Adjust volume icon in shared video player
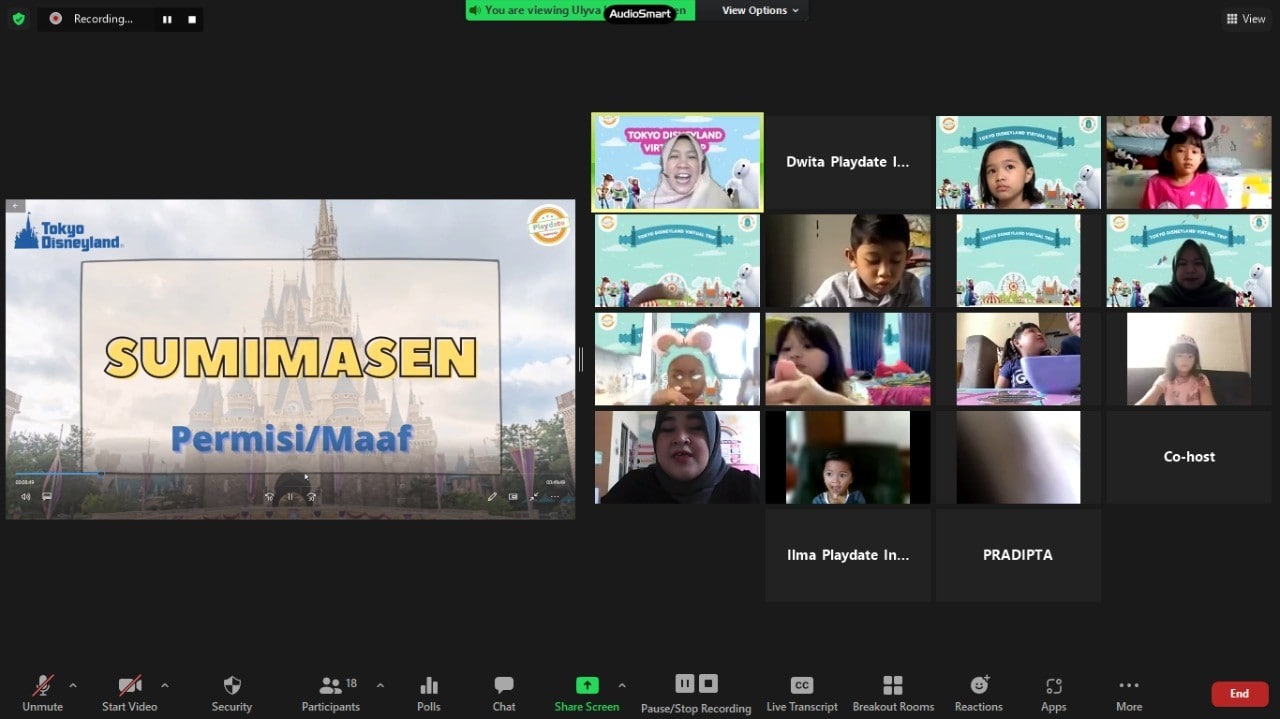This screenshot has height=719, width=1280. (25, 496)
